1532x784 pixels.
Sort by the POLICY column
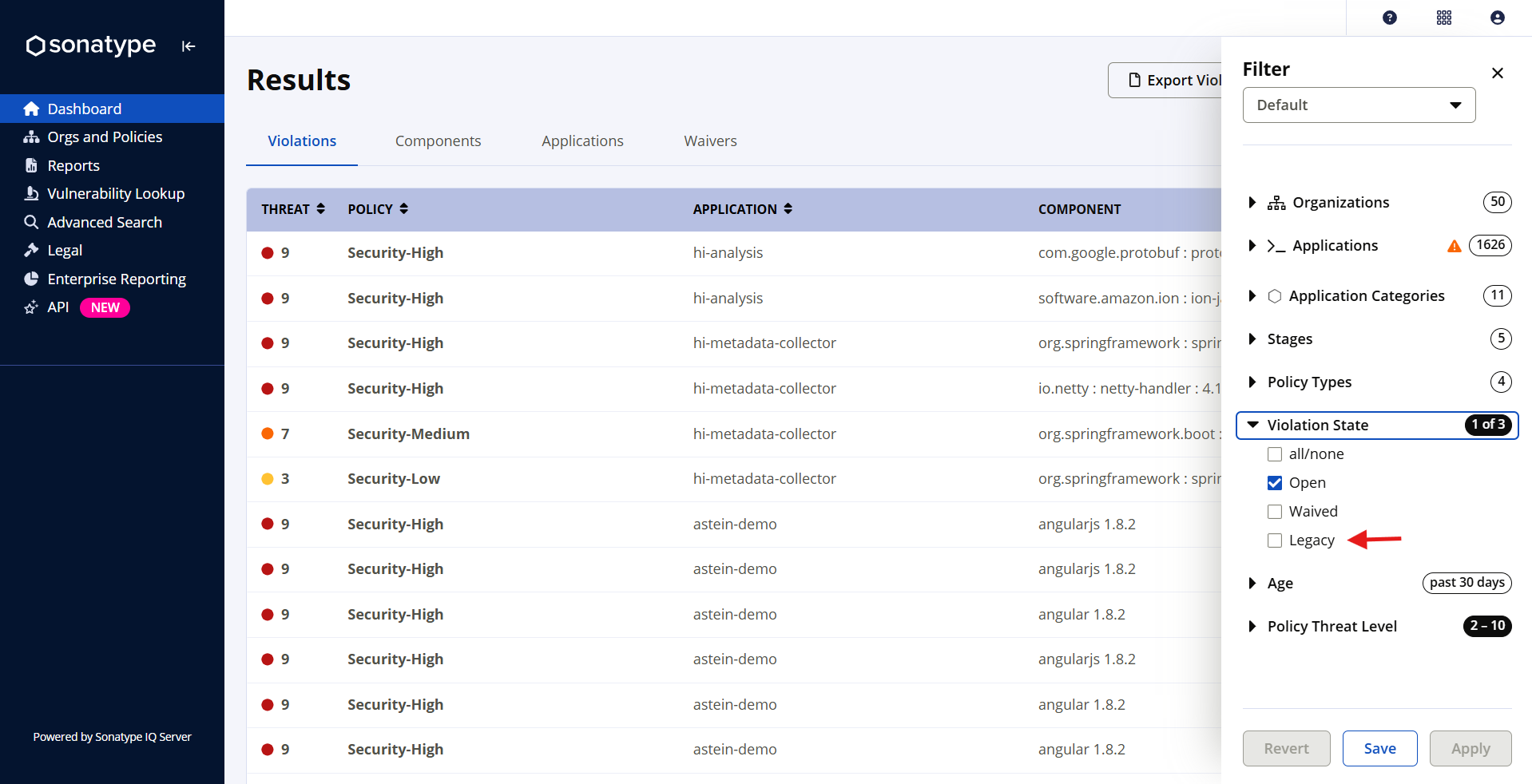(378, 209)
